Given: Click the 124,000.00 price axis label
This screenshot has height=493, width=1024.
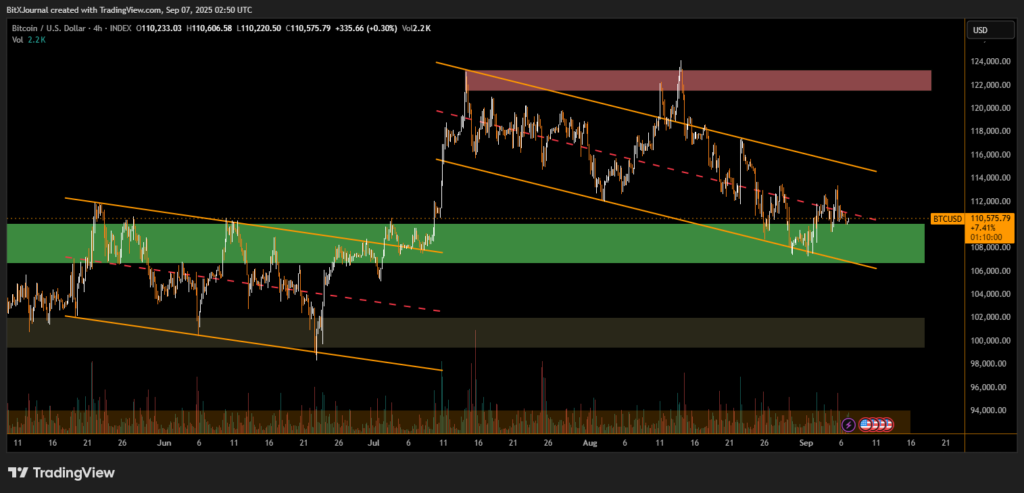Looking at the screenshot, I should point(988,62).
